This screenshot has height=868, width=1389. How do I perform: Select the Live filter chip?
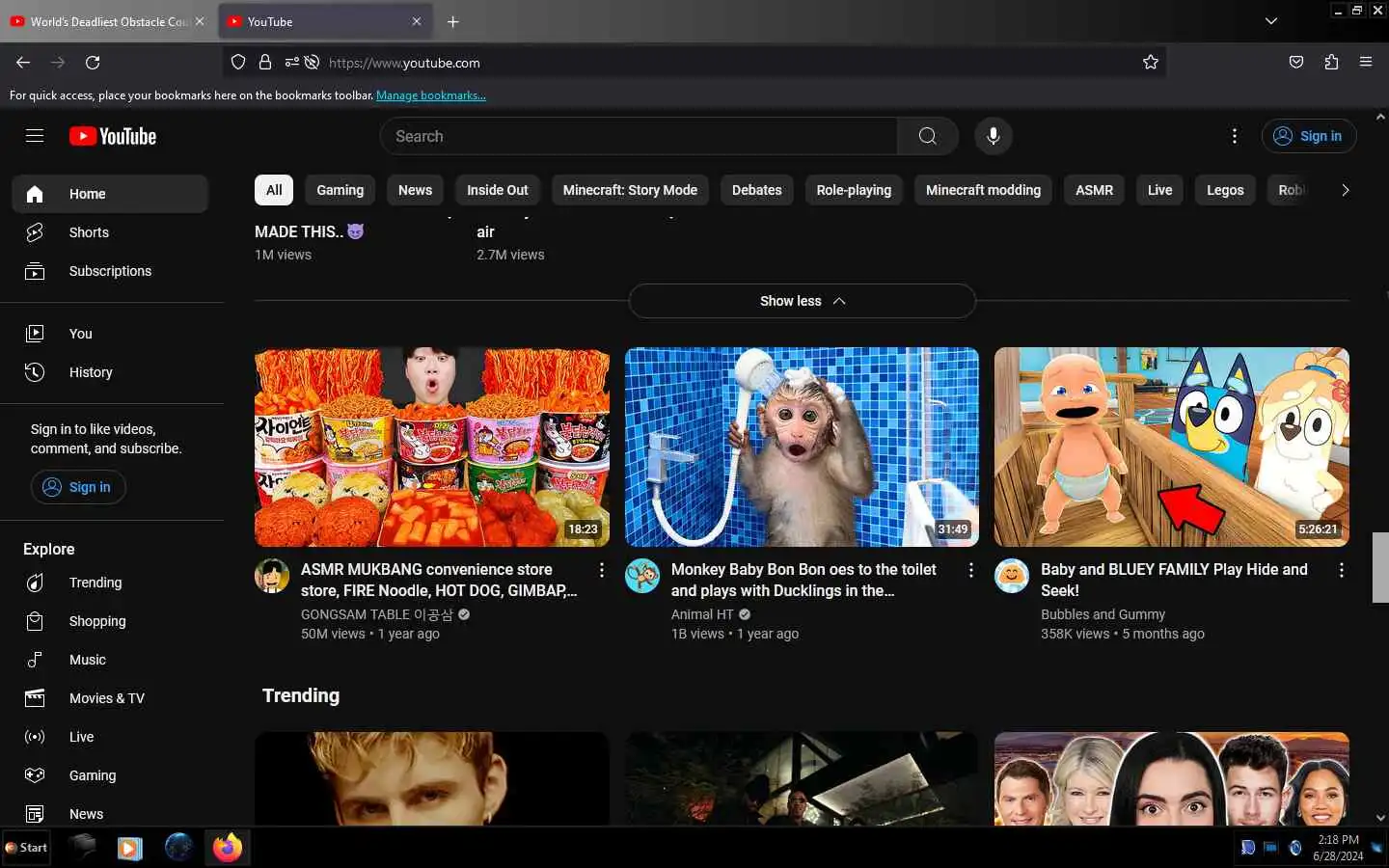click(x=1159, y=190)
